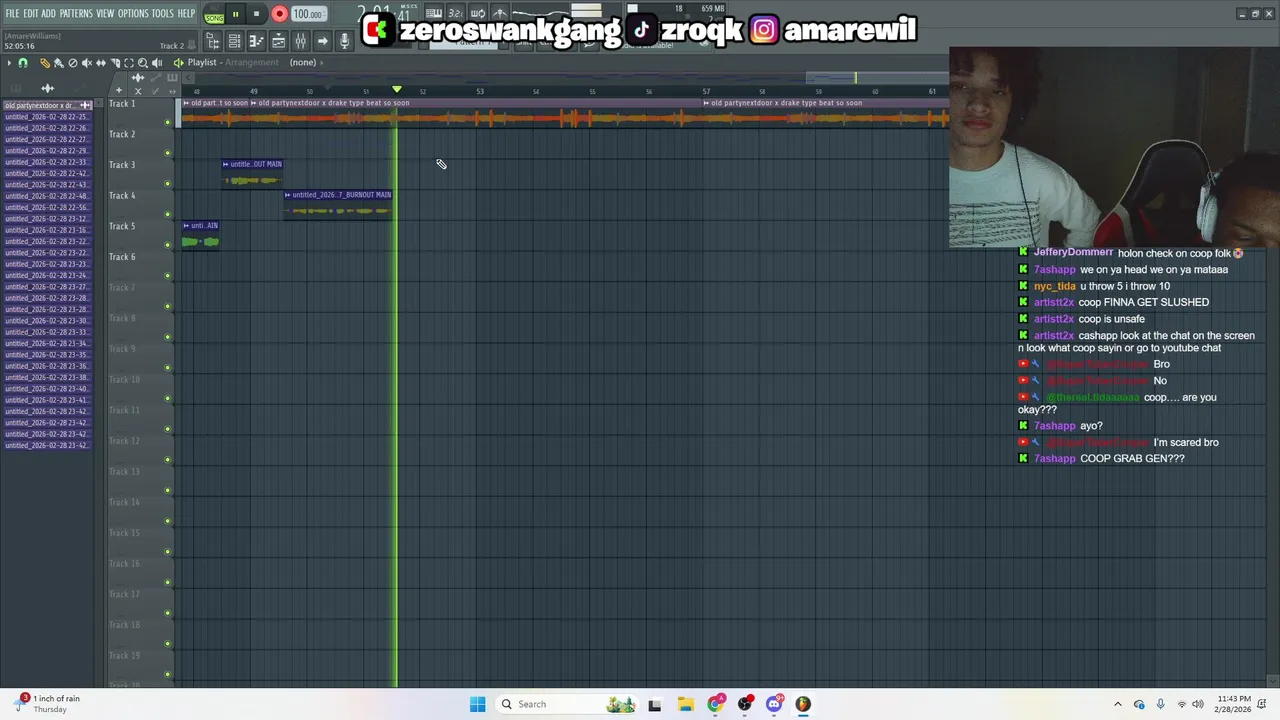Click the Windows Start button
Image resolution: width=1280 pixels, height=720 pixels.
pos(478,704)
